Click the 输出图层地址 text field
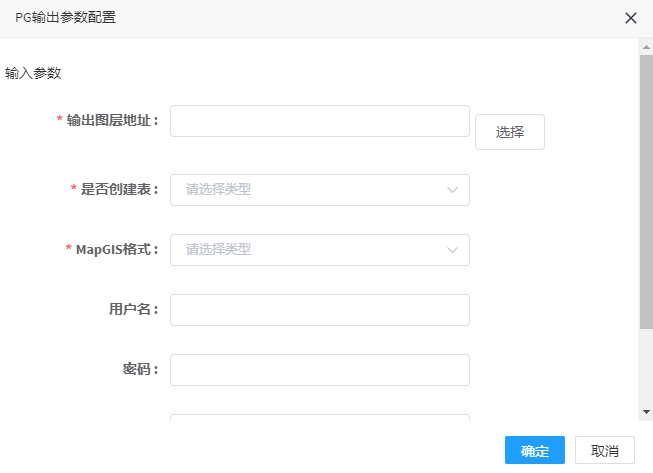This screenshot has width=653, height=473. [x=320, y=121]
